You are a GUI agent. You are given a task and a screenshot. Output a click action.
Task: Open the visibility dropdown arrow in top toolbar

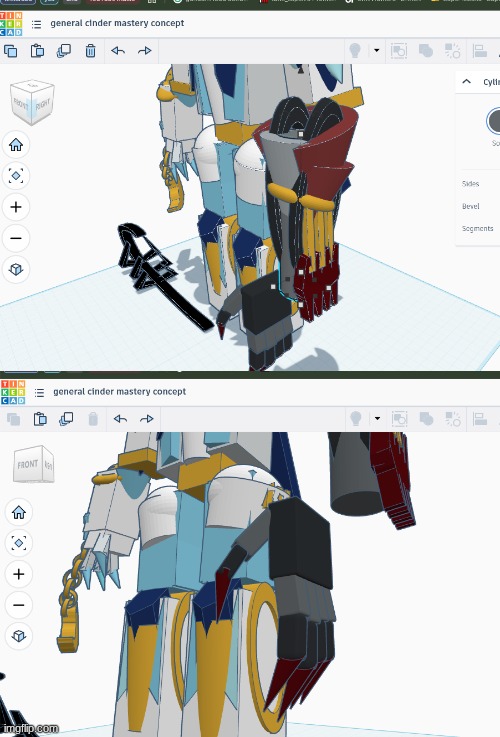pos(376,50)
